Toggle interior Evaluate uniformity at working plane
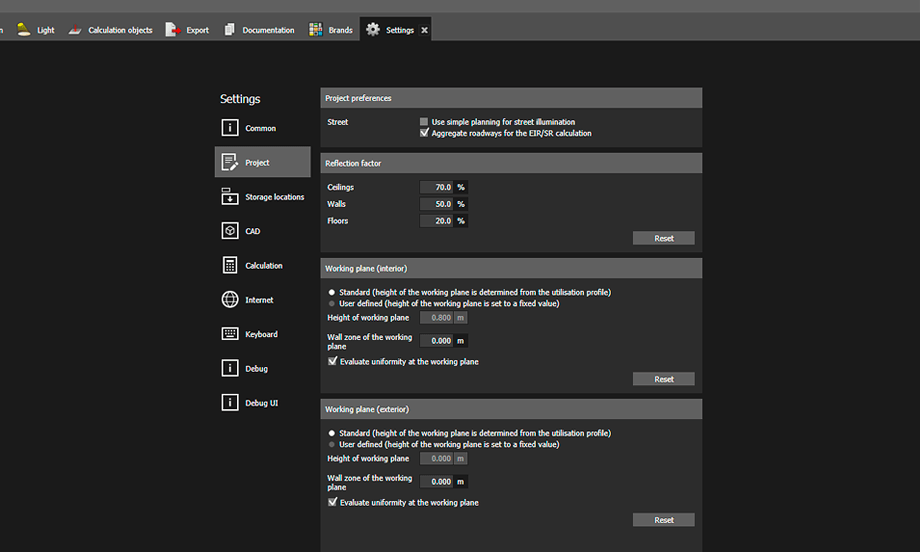This screenshot has width=920, height=552. (x=332, y=362)
